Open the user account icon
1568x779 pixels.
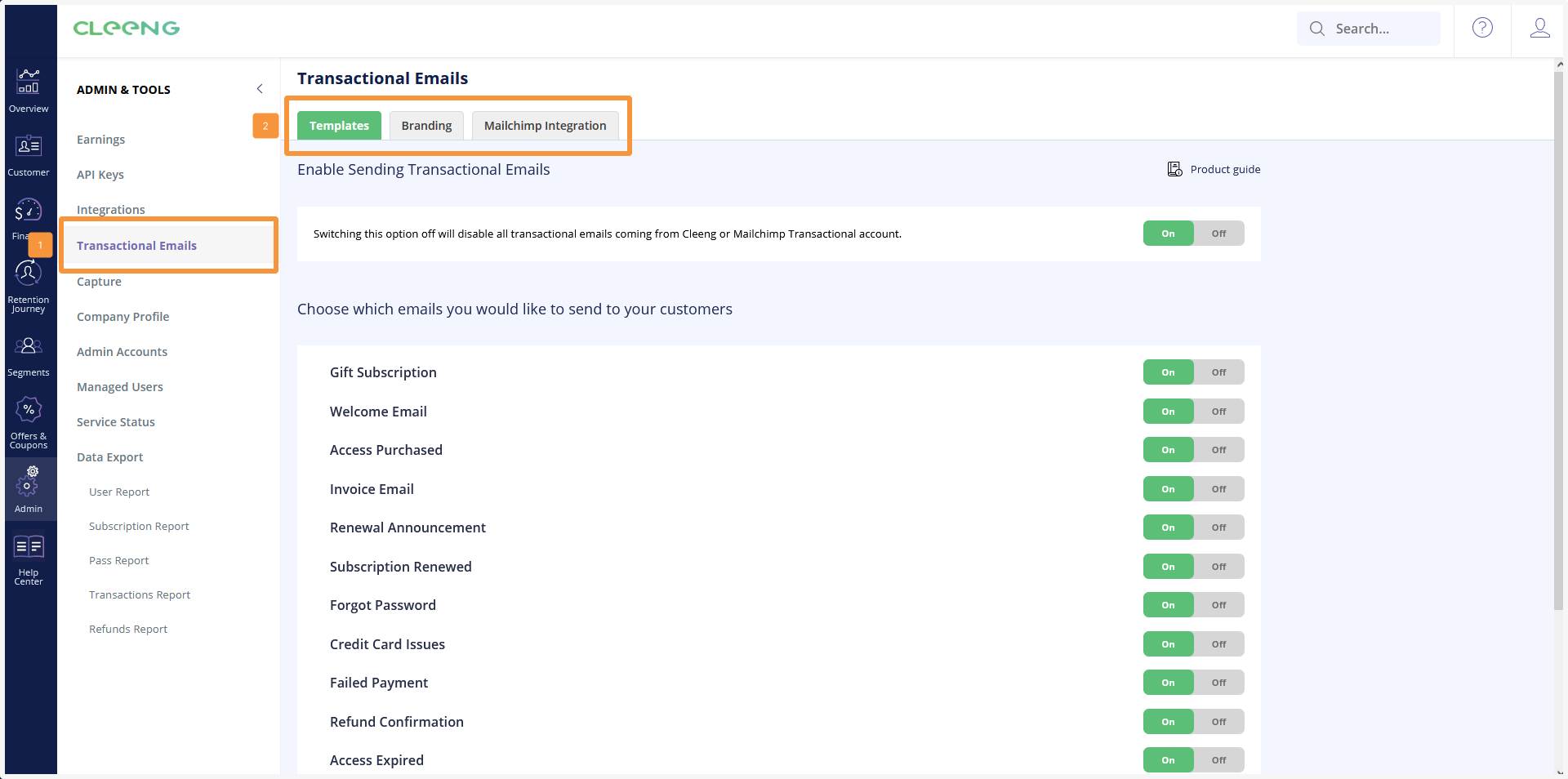(1540, 29)
